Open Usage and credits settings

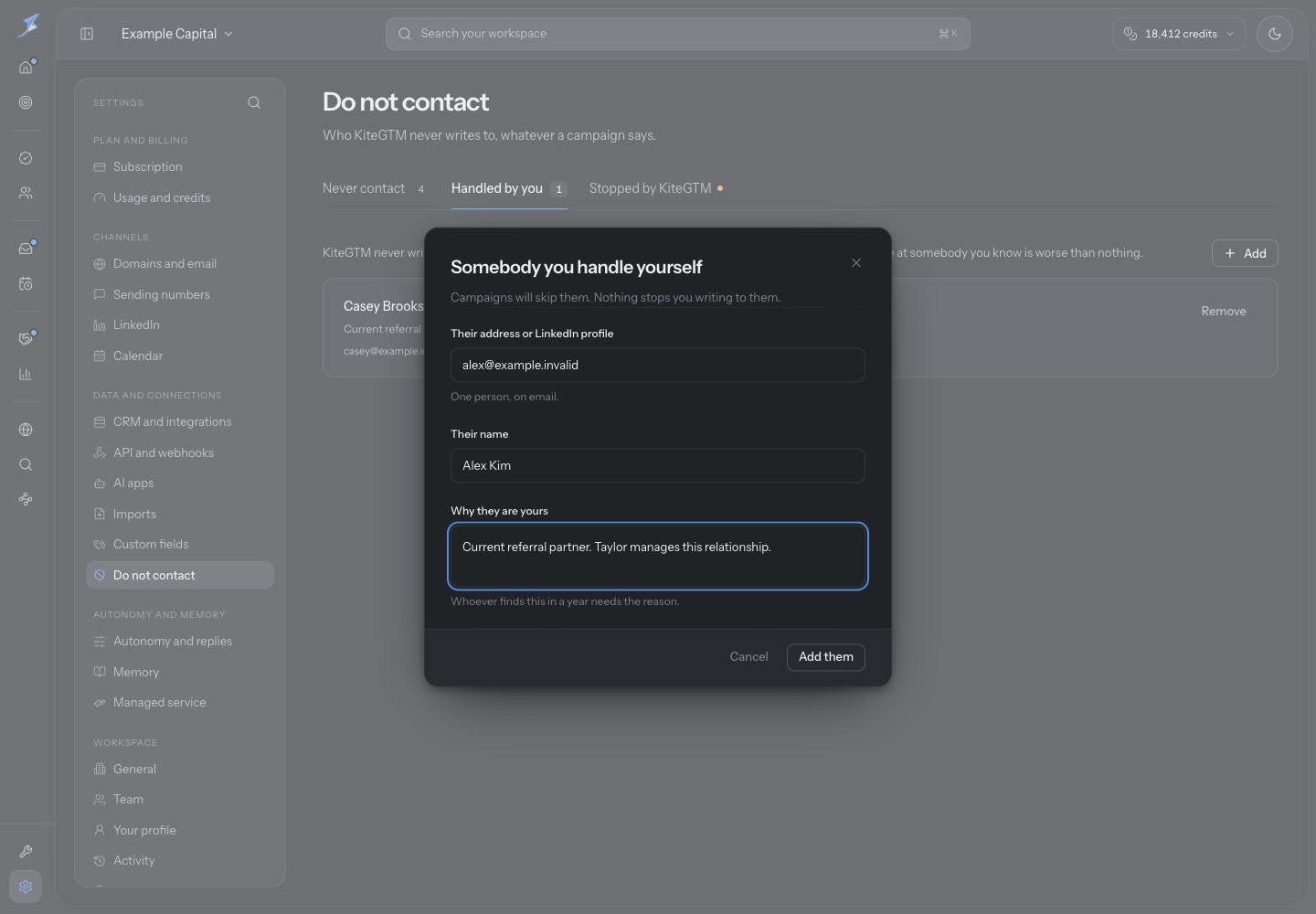pyautogui.click(x=180, y=197)
